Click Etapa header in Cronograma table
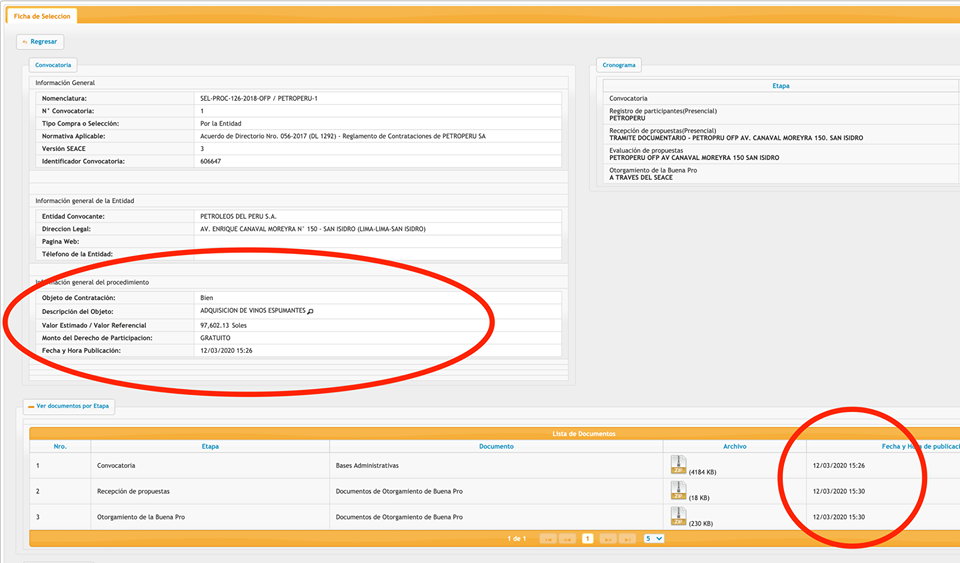The width and height of the screenshot is (960, 563). pos(781,86)
